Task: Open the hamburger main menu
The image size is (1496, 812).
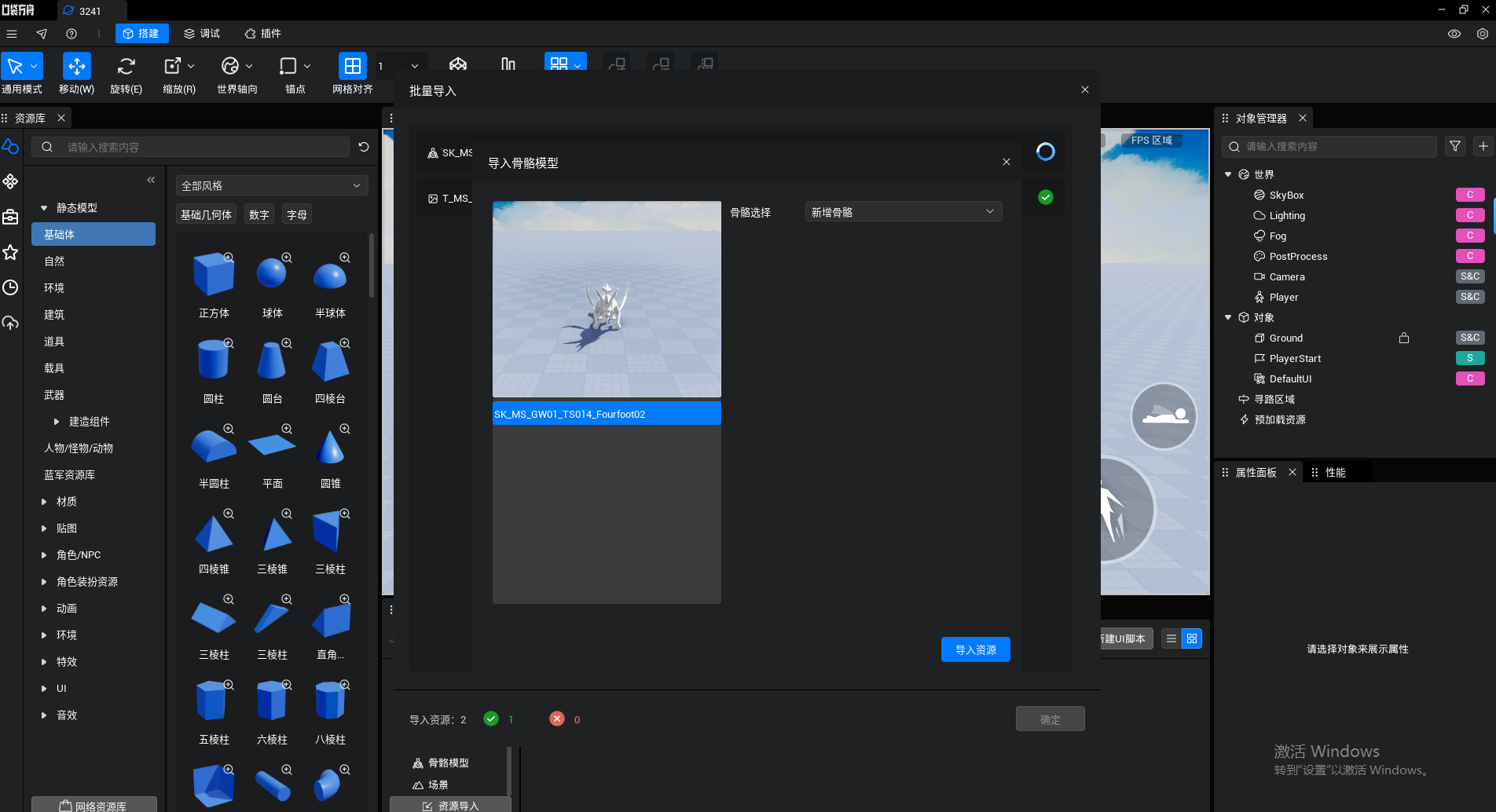Action: pyautogui.click(x=12, y=34)
